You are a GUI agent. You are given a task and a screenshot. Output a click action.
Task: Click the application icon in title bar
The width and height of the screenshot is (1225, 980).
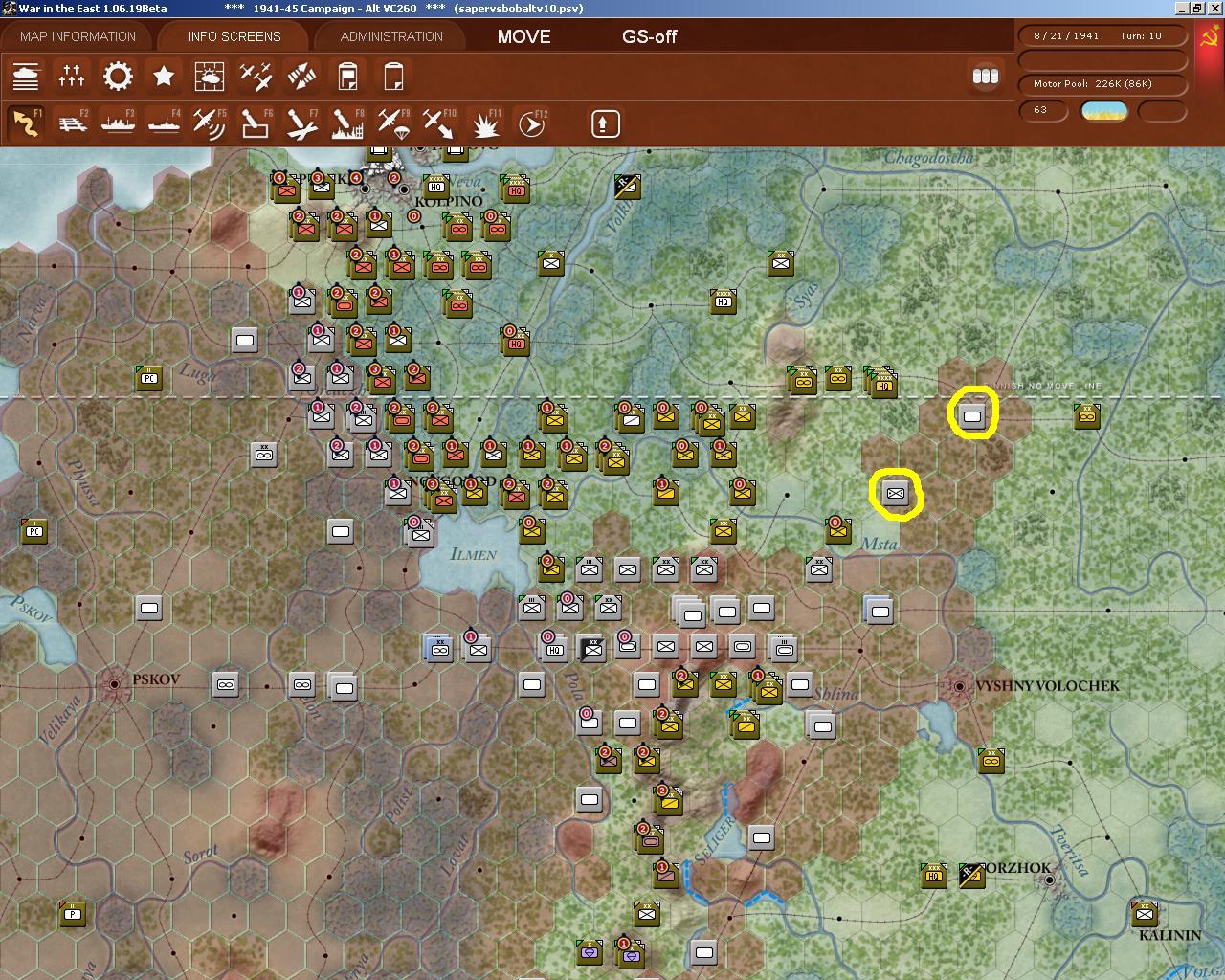[9, 8]
